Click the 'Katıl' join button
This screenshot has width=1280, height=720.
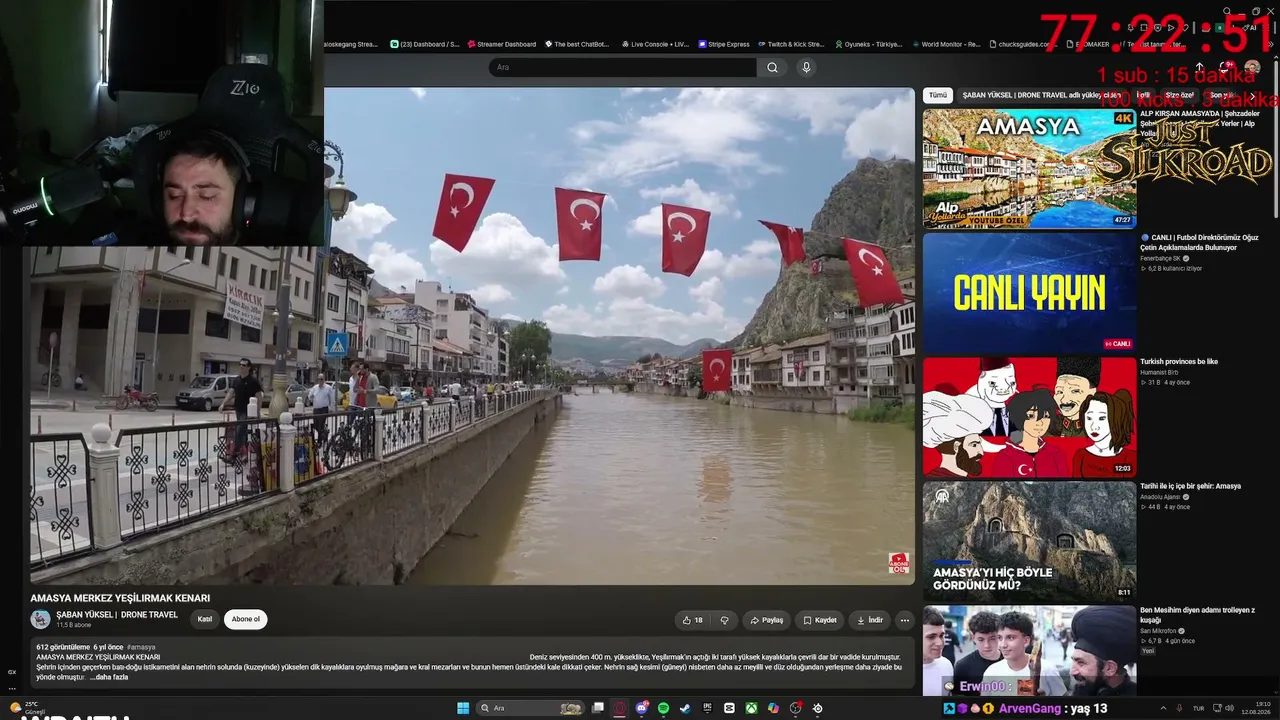click(204, 619)
